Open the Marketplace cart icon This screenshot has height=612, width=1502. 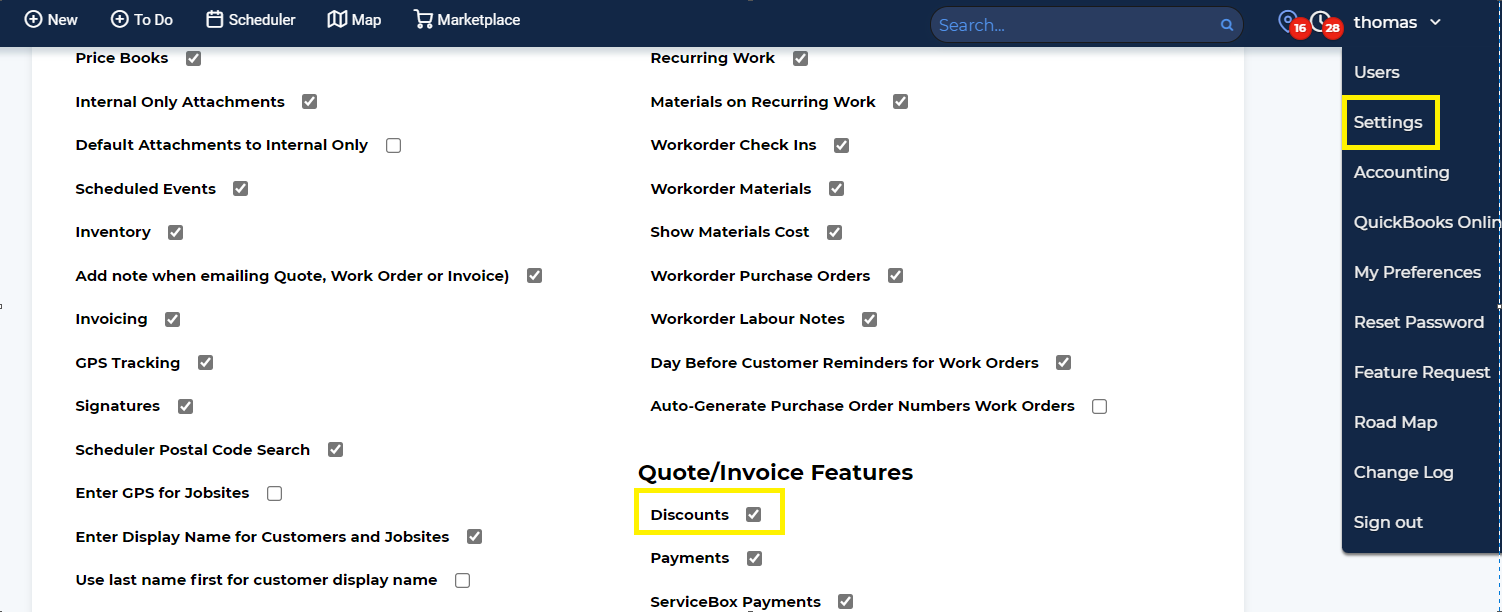pos(423,20)
